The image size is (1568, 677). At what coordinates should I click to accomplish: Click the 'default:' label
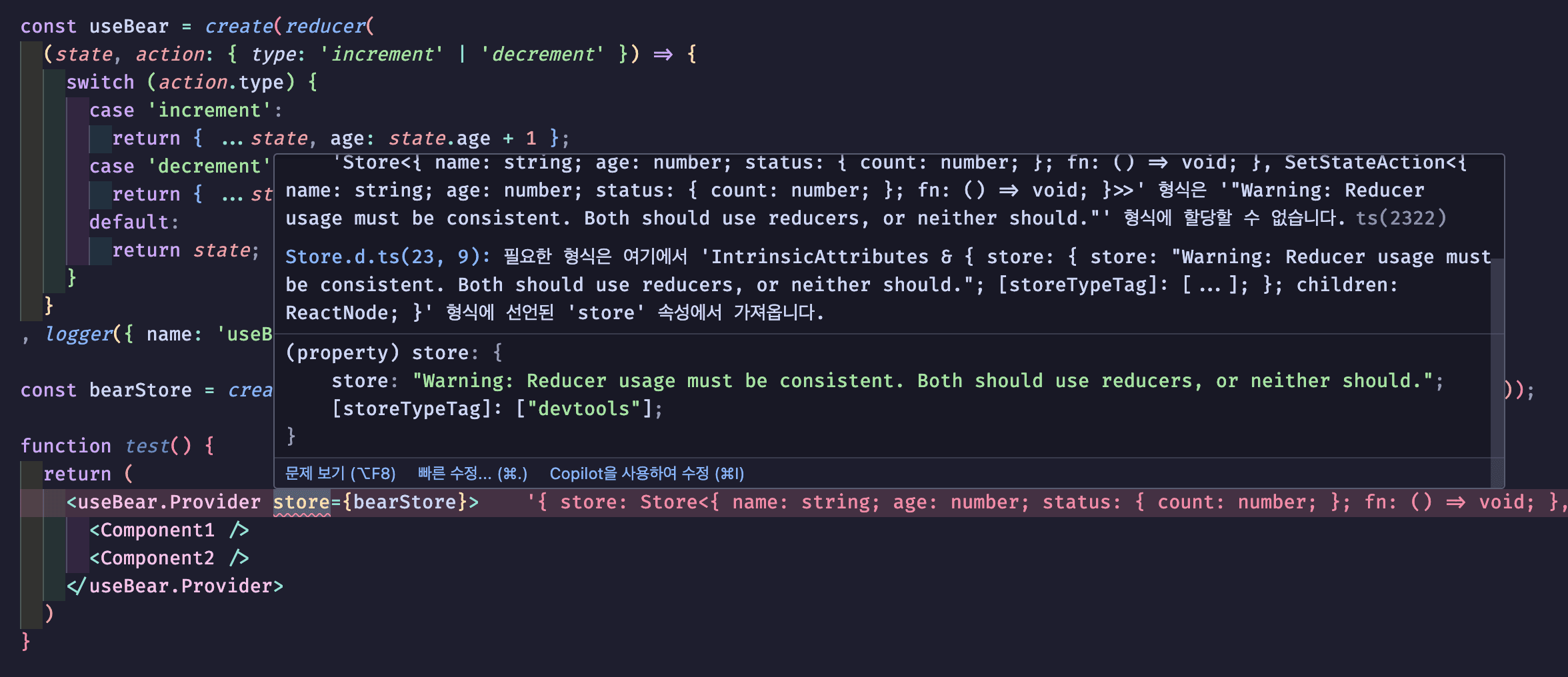tap(134, 222)
